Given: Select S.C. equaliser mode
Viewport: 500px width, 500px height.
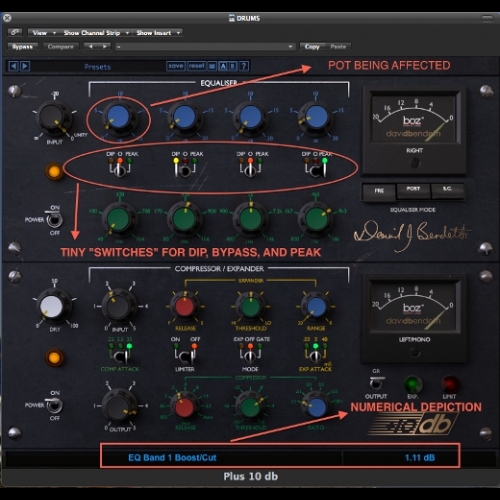Looking at the screenshot, I should click(447, 190).
